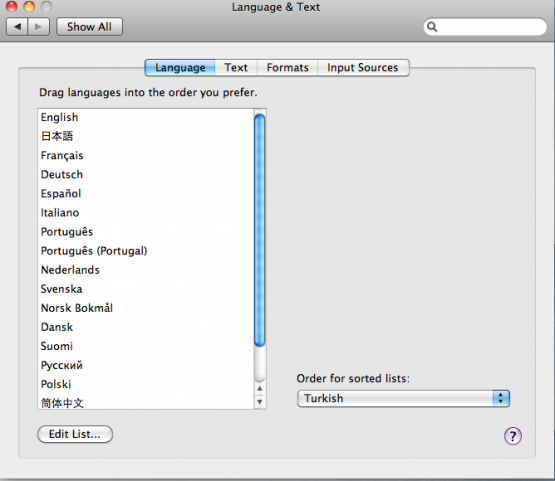
Task: Click the scroll down arrow in language list
Action: point(259,402)
